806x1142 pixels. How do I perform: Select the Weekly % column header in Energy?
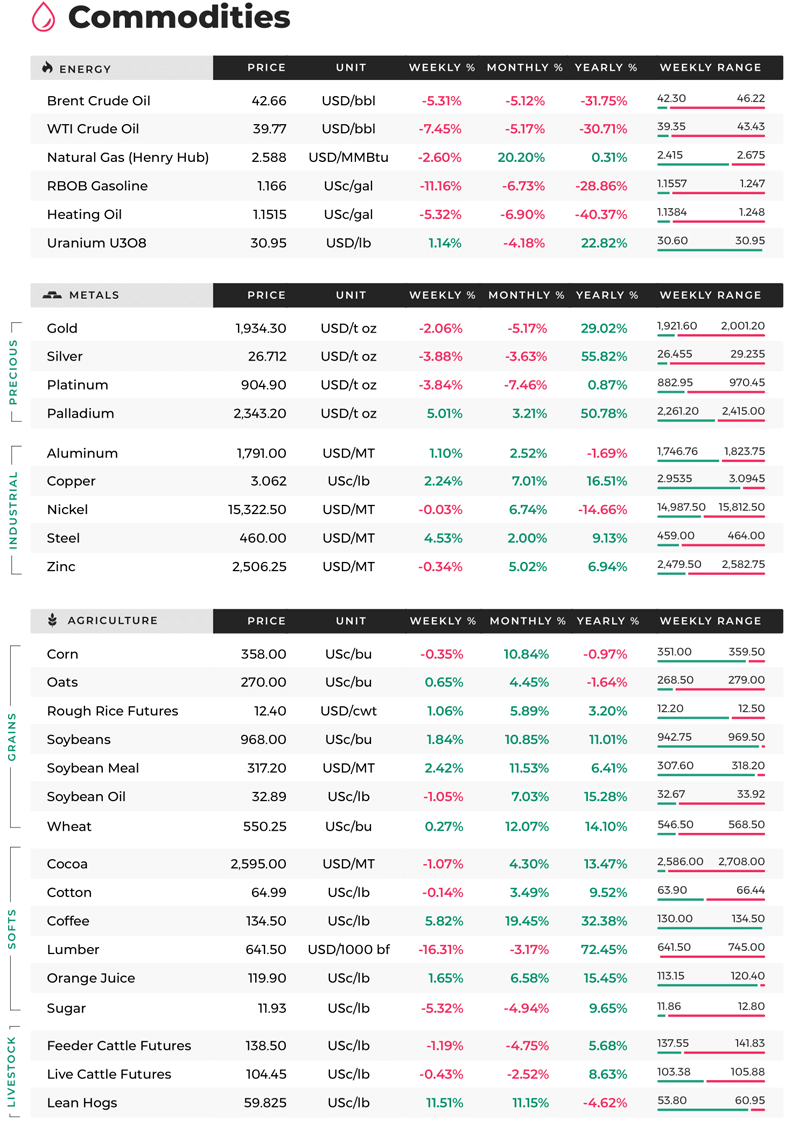pyautogui.click(x=442, y=68)
